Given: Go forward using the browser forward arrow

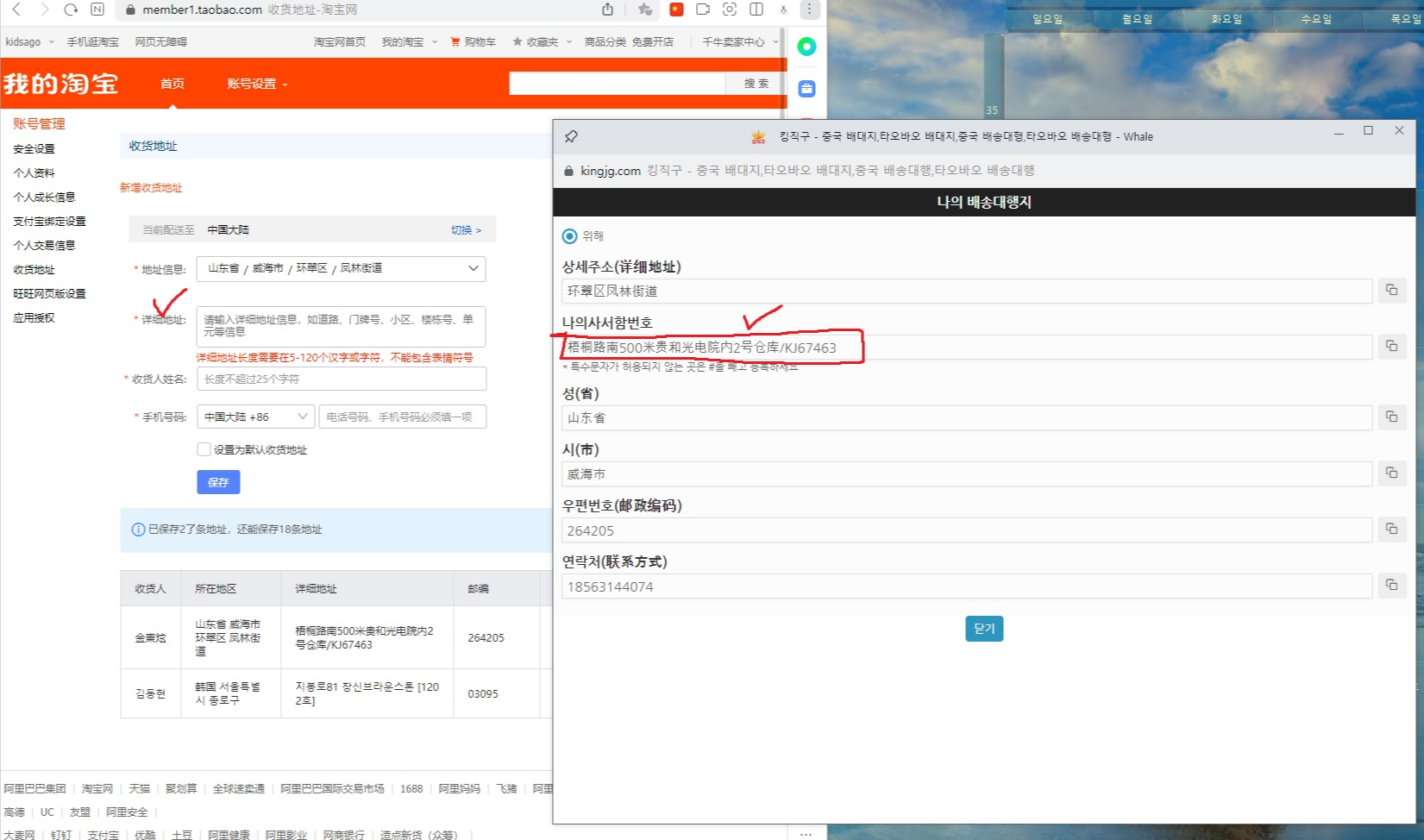Looking at the screenshot, I should (44, 9).
